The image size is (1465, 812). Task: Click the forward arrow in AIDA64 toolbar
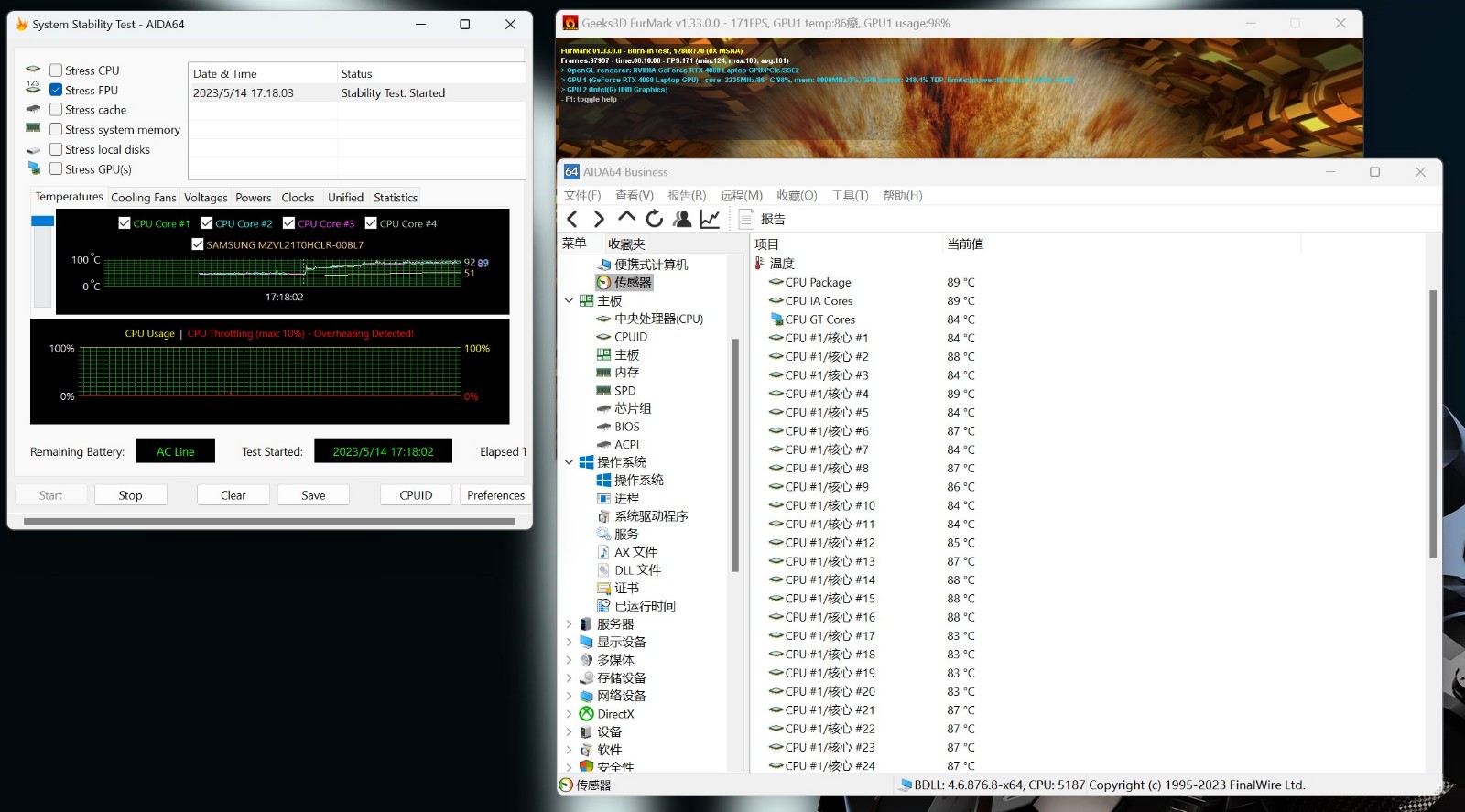tap(599, 219)
